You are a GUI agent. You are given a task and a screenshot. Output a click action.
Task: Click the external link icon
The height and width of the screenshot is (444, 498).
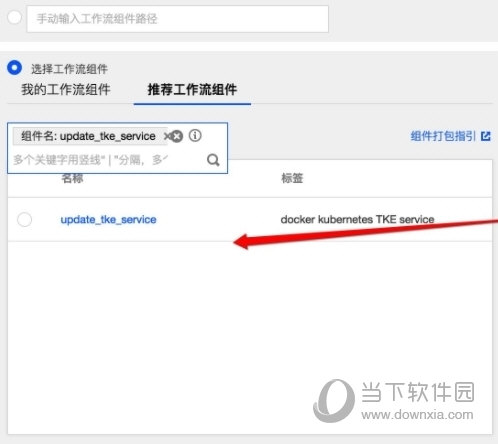[x=486, y=136]
